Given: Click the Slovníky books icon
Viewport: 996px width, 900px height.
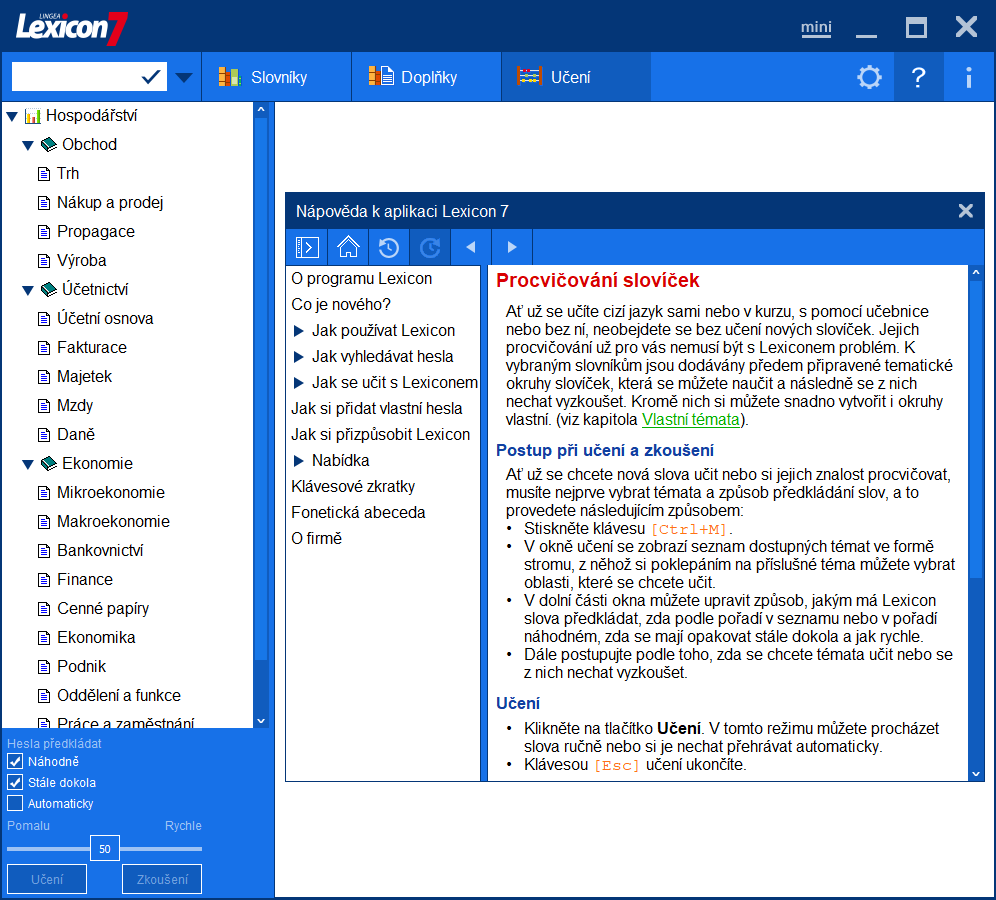Looking at the screenshot, I should point(229,77).
